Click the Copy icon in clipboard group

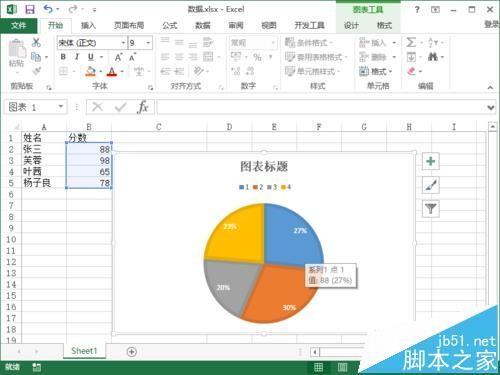(x=36, y=57)
